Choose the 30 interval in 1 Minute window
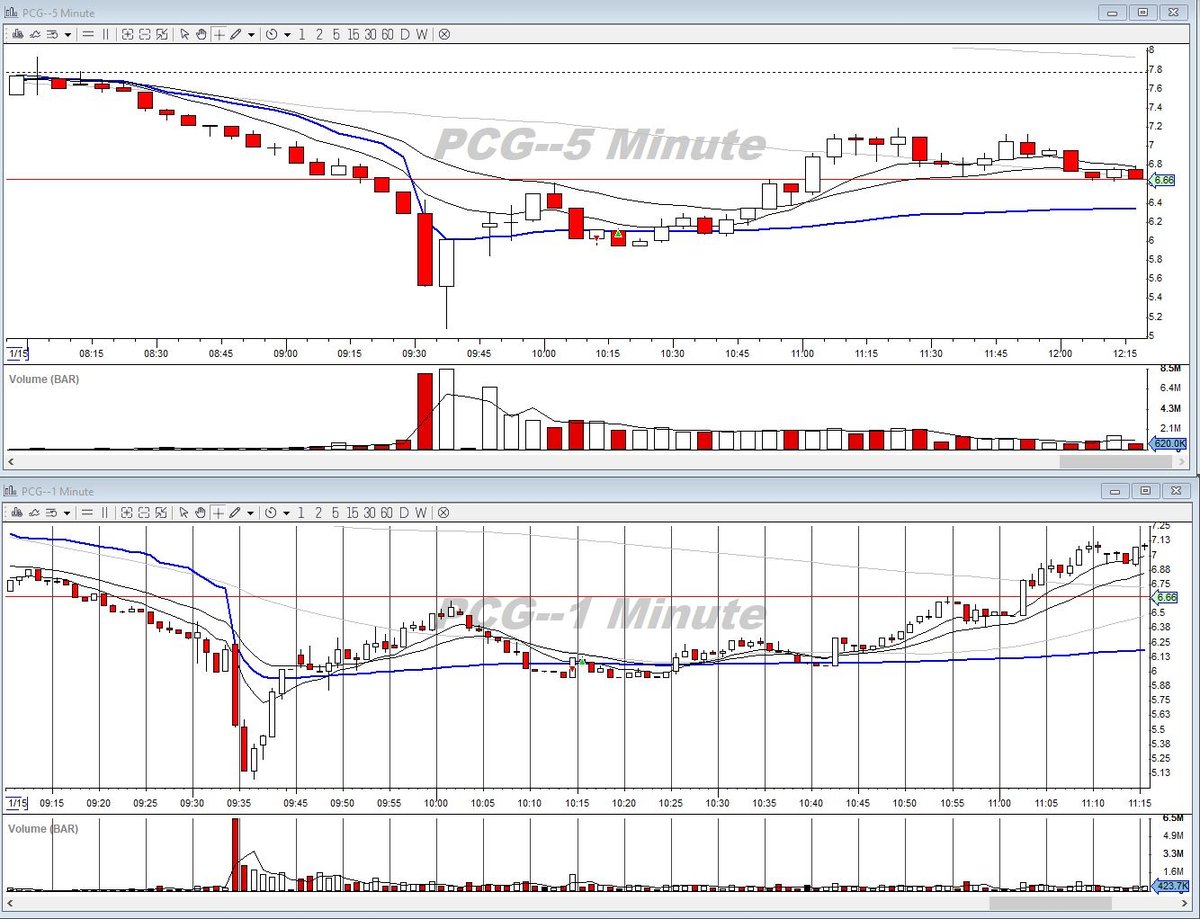 370,512
